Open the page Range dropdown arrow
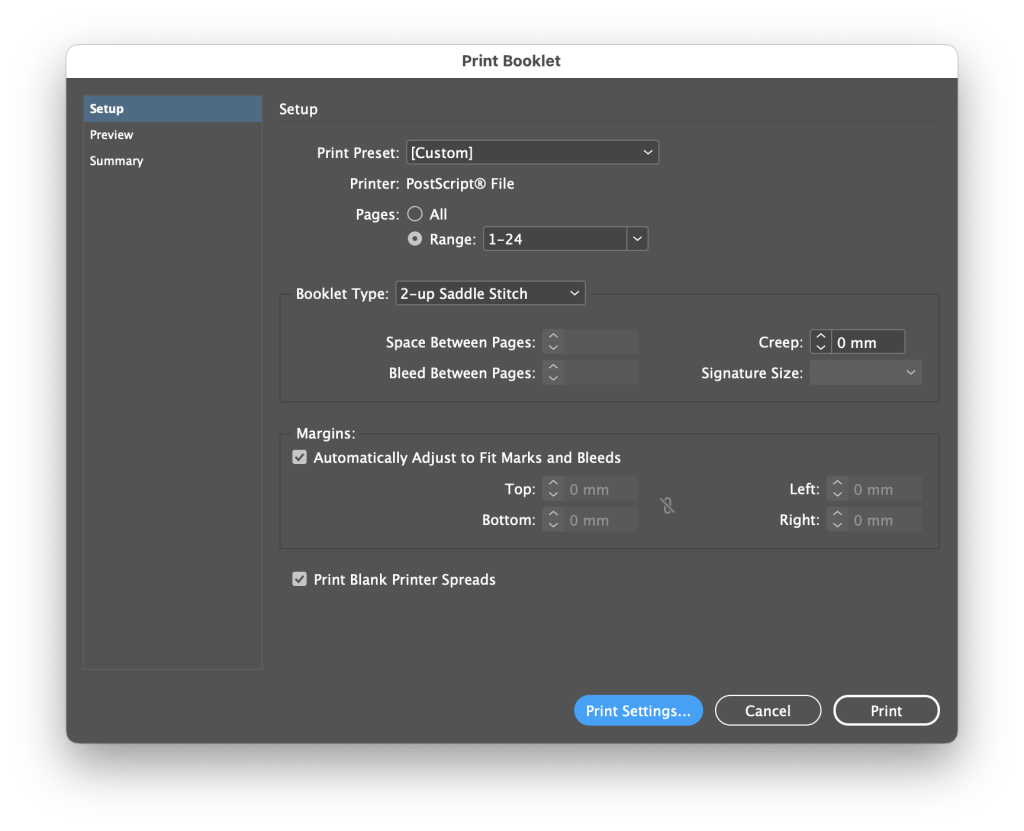 pos(637,239)
